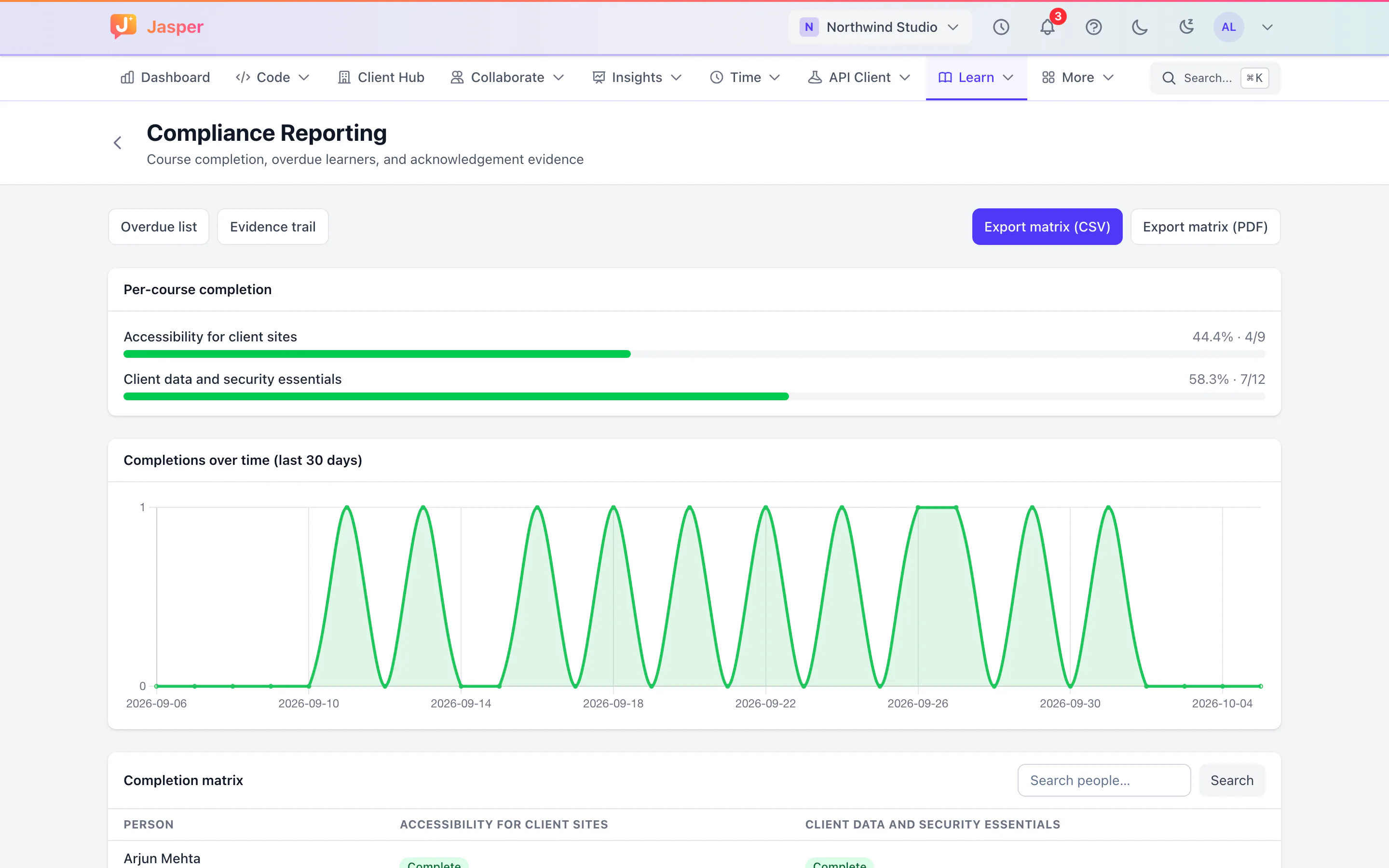Click the Accessibility for client sites progress bar
This screenshot has height=868, width=1389.
(x=694, y=354)
